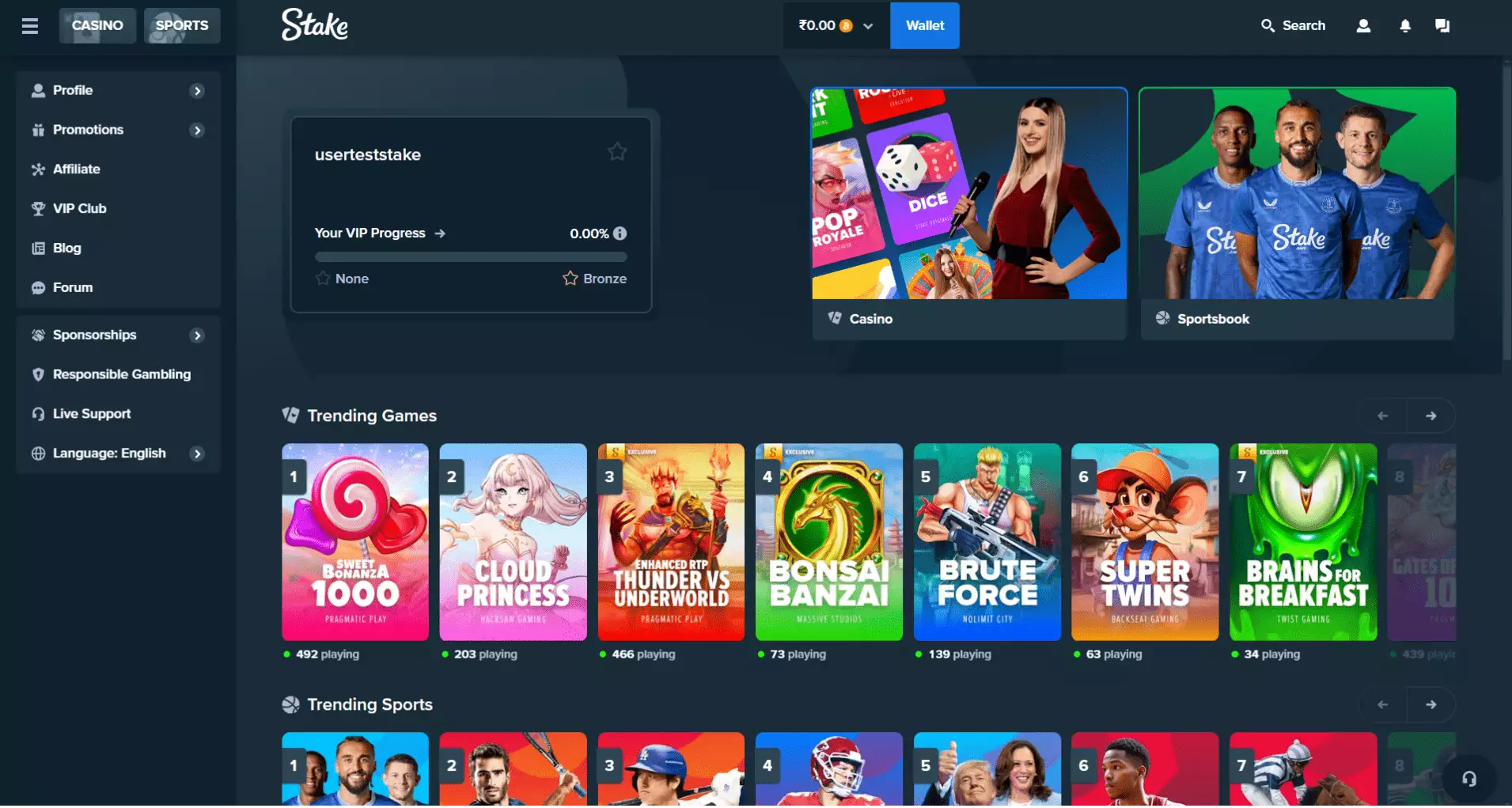
Task: Click the blue Wallet button
Action: 924,26
